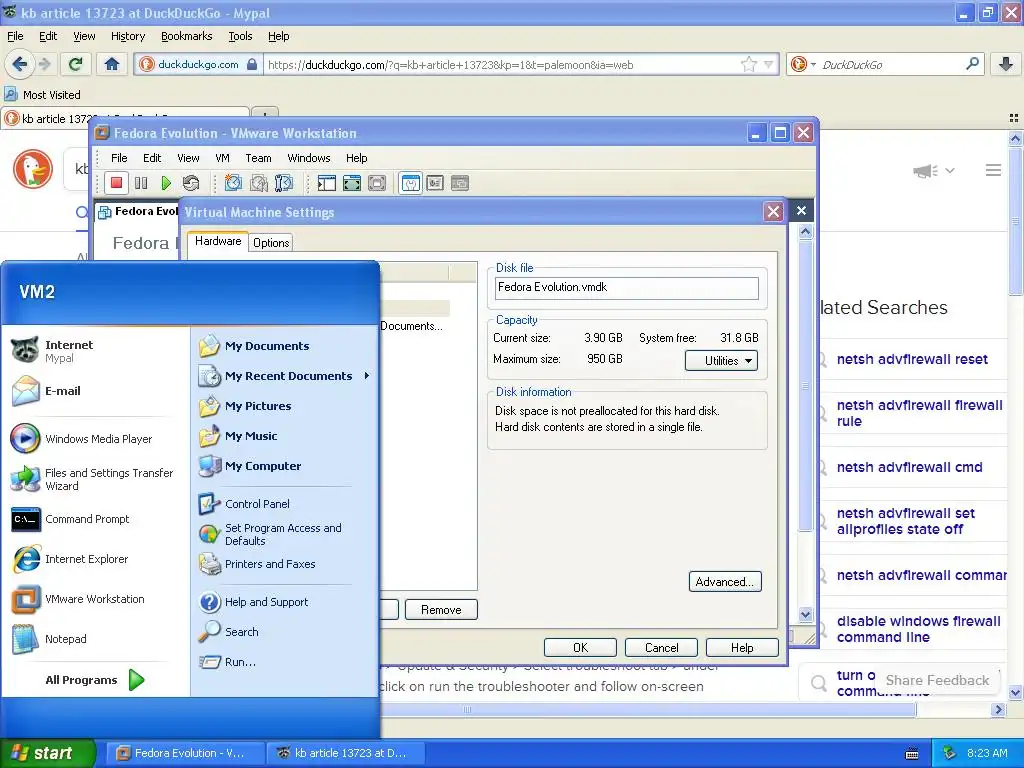Click the OK button in VM Settings
The width and height of the screenshot is (1024, 768).
(581, 647)
